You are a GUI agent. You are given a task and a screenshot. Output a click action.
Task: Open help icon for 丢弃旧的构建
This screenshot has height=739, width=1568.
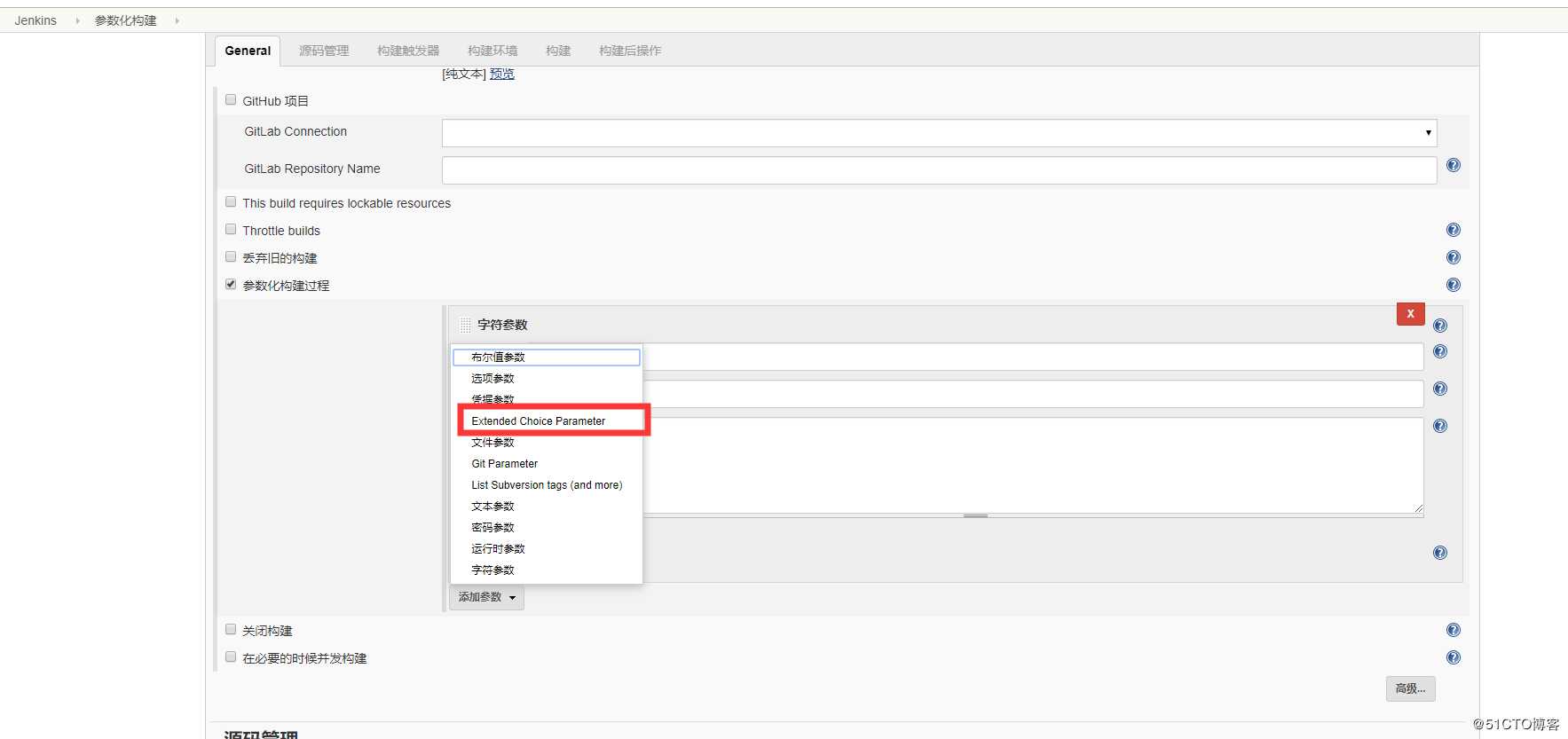click(1453, 257)
